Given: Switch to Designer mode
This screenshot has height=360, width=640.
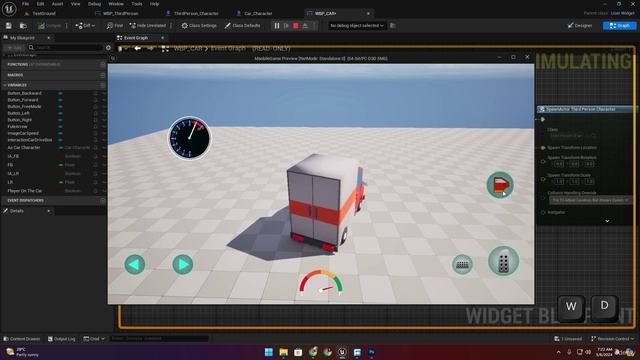Looking at the screenshot, I should point(580,26).
